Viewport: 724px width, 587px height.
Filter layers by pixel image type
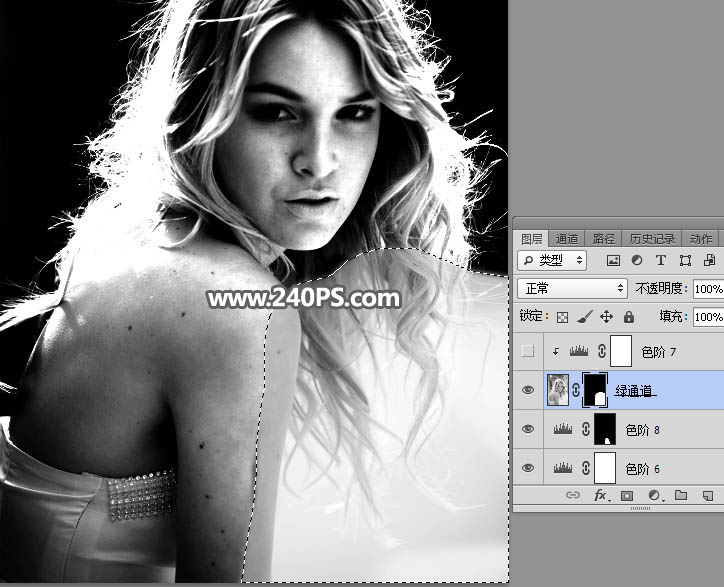(x=613, y=260)
